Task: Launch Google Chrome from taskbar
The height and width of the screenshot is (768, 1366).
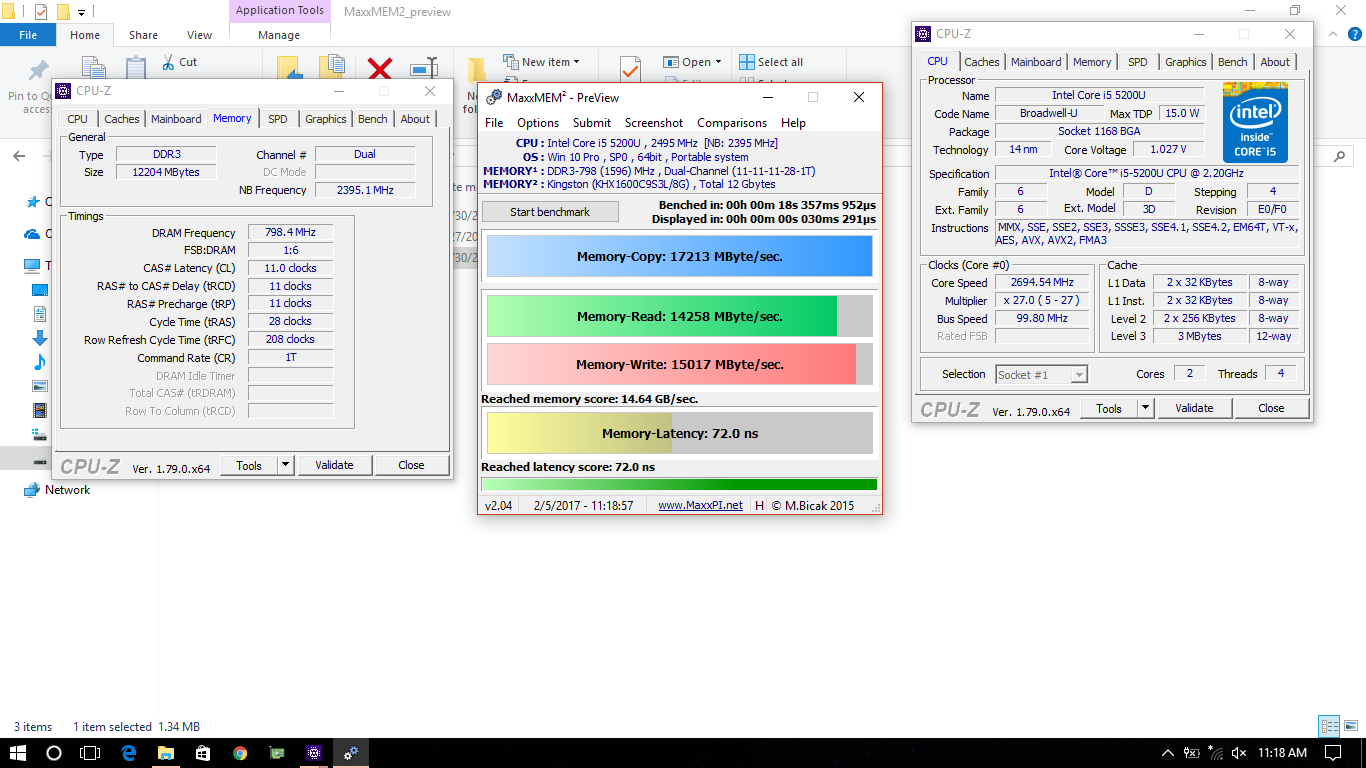Action: pos(240,753)
